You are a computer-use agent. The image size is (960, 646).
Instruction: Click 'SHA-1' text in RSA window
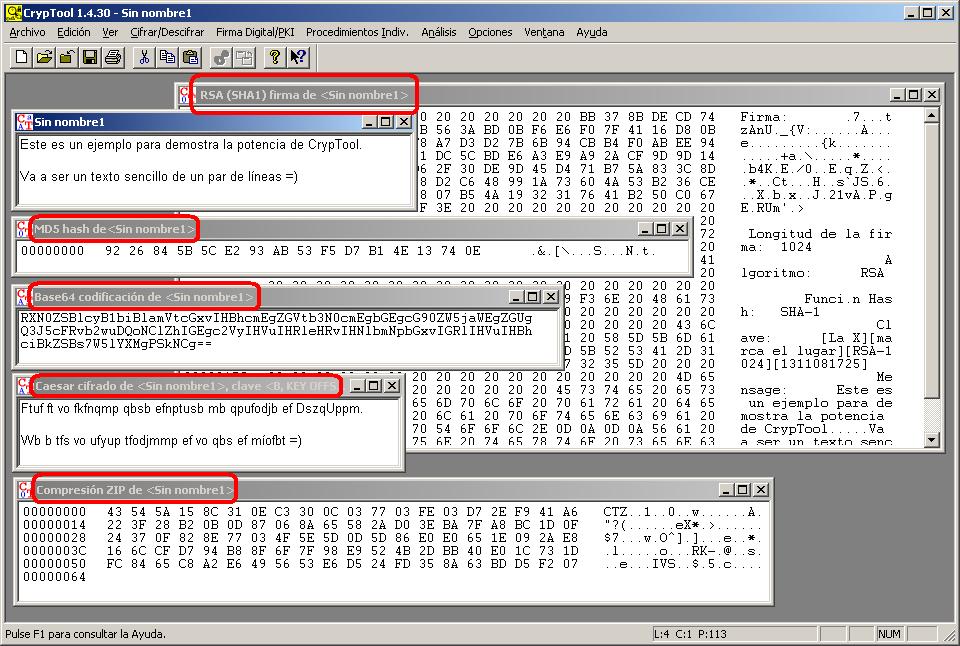pyautogui.click(x=800, y=312)
